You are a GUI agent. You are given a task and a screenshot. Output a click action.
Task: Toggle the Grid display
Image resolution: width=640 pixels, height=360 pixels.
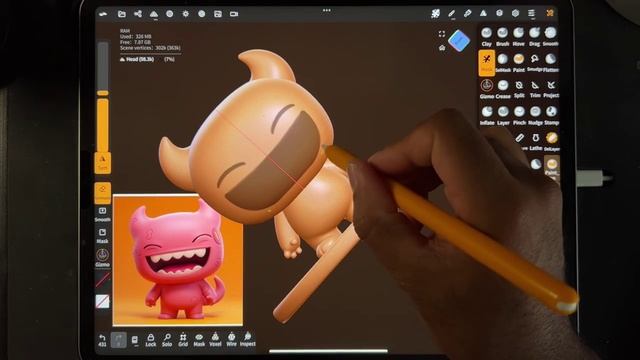tap(183, 340)
